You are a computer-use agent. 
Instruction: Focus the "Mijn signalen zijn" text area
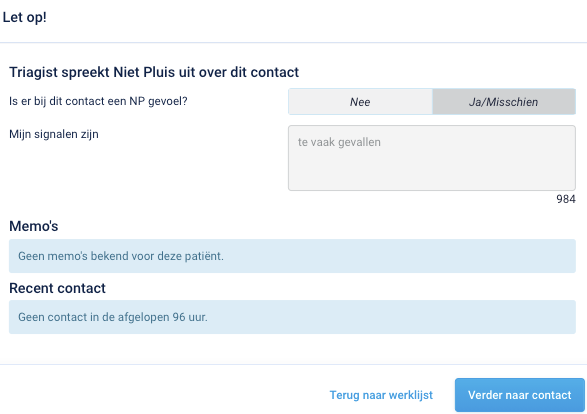click(x=432, y=158)
